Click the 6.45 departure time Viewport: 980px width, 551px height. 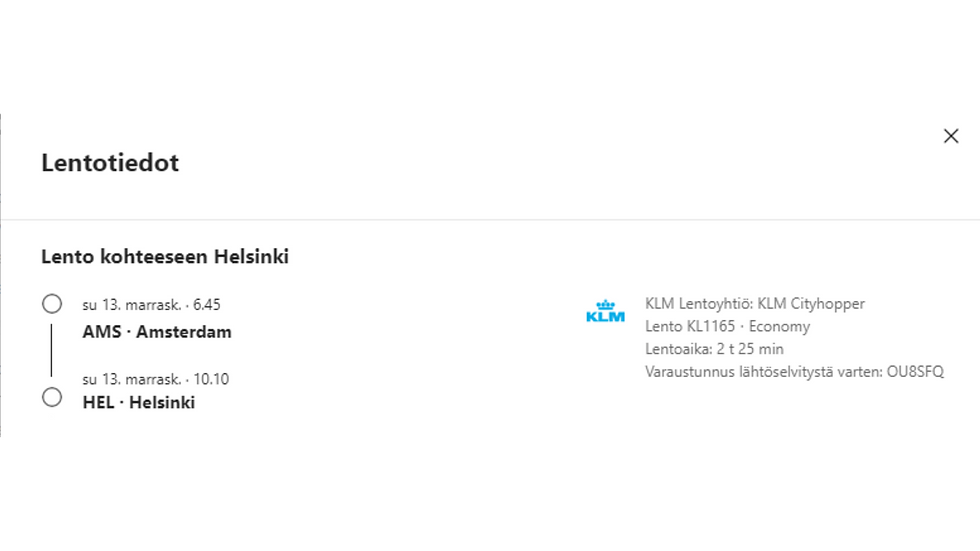(207, 305)
